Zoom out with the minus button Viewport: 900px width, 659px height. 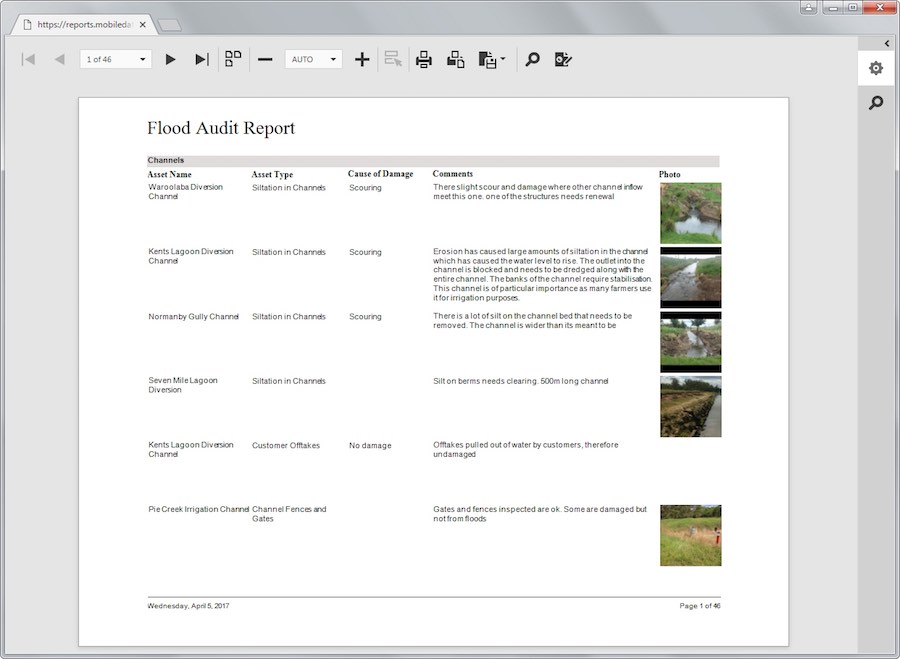click(x=265, y=59)
